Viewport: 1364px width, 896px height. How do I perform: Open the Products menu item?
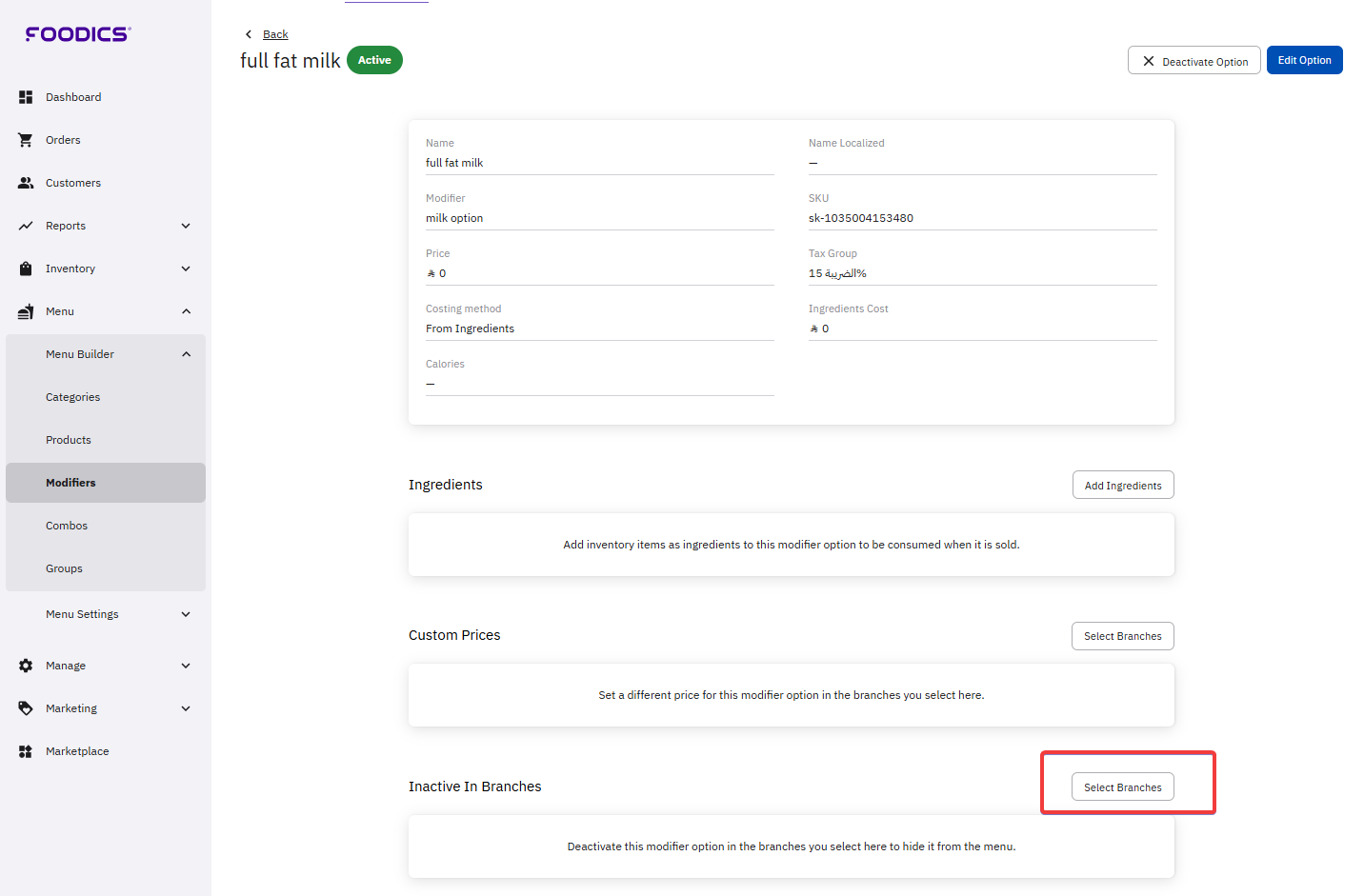click(x=69, y=440)
